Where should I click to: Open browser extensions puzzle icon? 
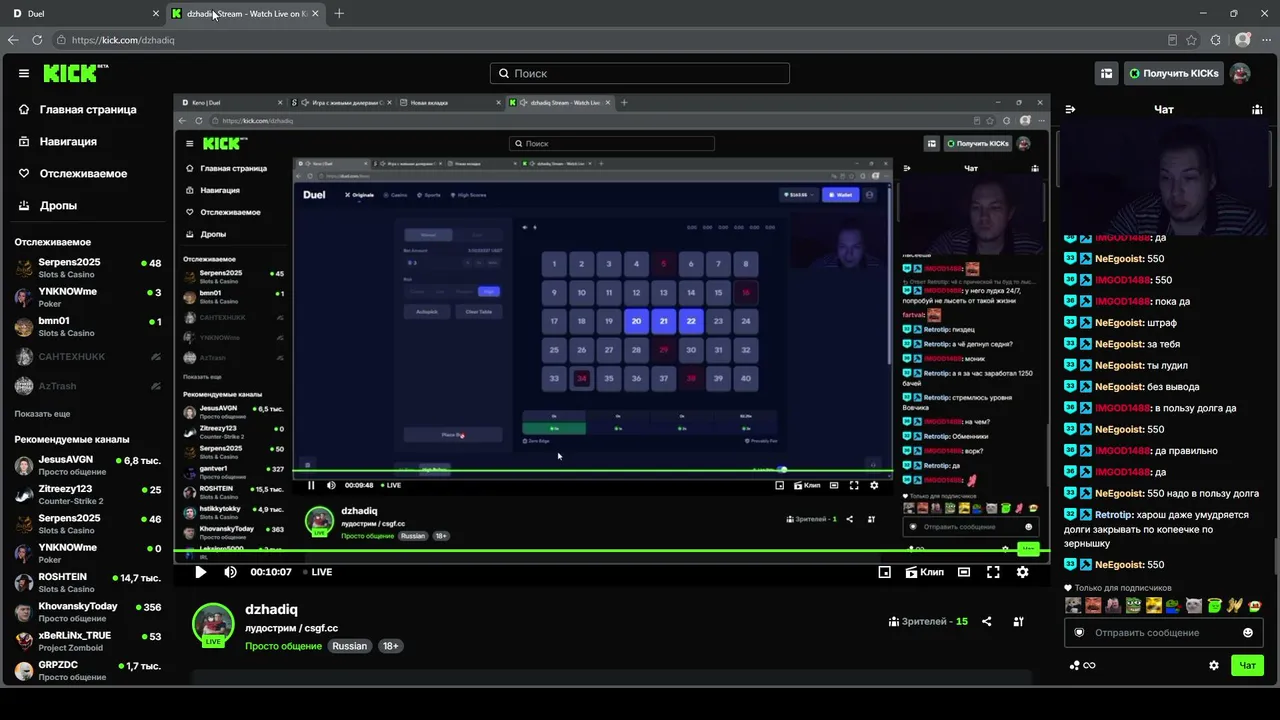pyautogui.click(x=1216, y=40)
